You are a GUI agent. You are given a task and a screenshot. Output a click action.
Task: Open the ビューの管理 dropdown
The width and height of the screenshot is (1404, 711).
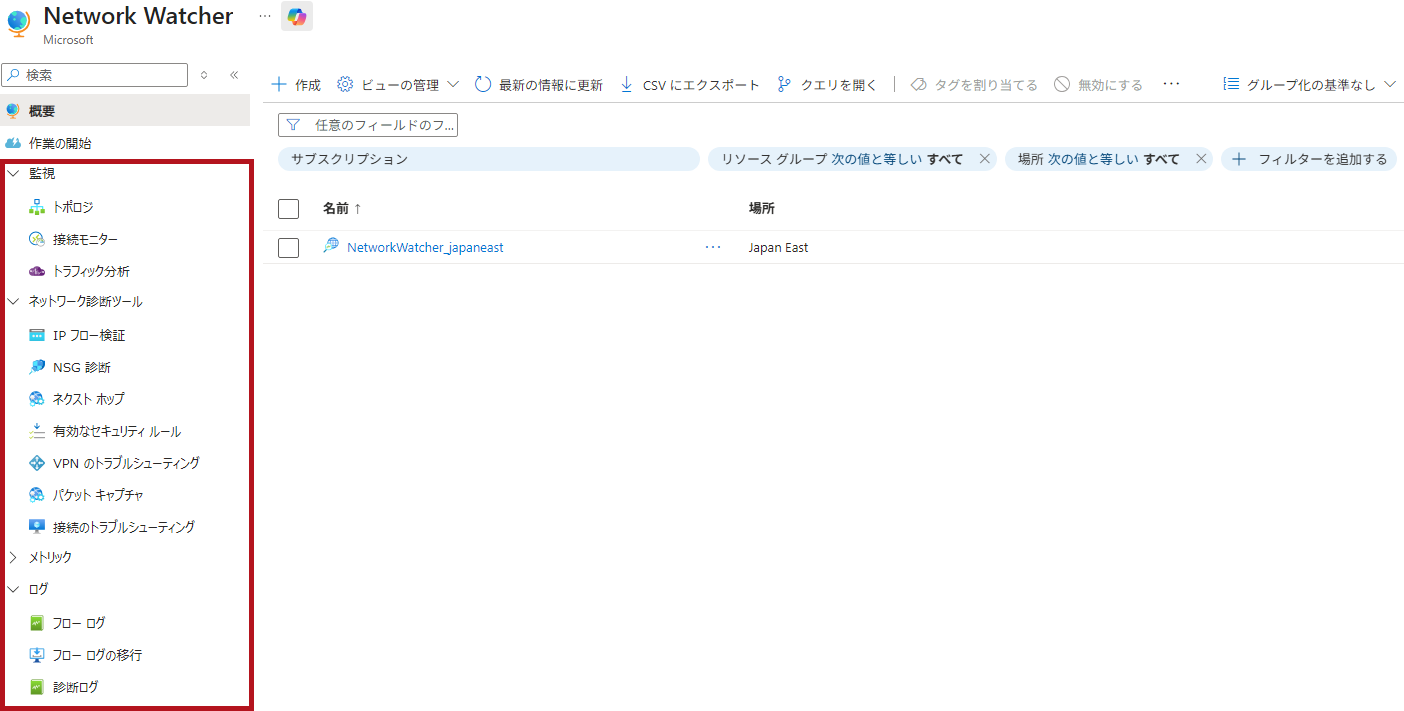click(398, 85)
